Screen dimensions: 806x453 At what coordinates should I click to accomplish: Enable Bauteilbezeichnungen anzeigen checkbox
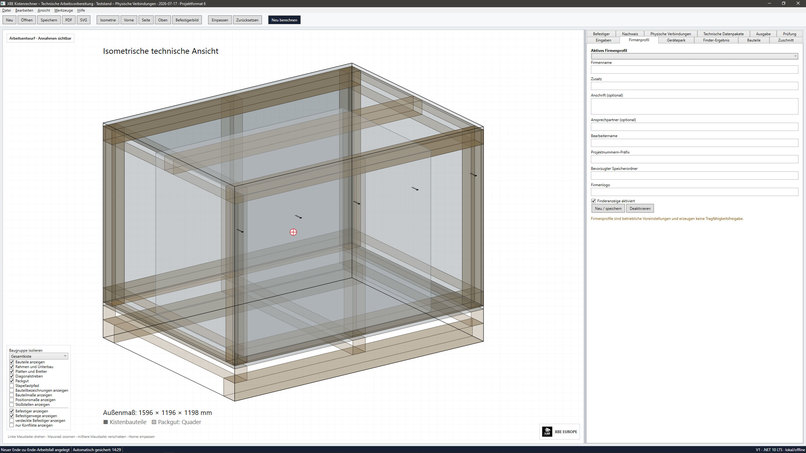tap(12, 390)
